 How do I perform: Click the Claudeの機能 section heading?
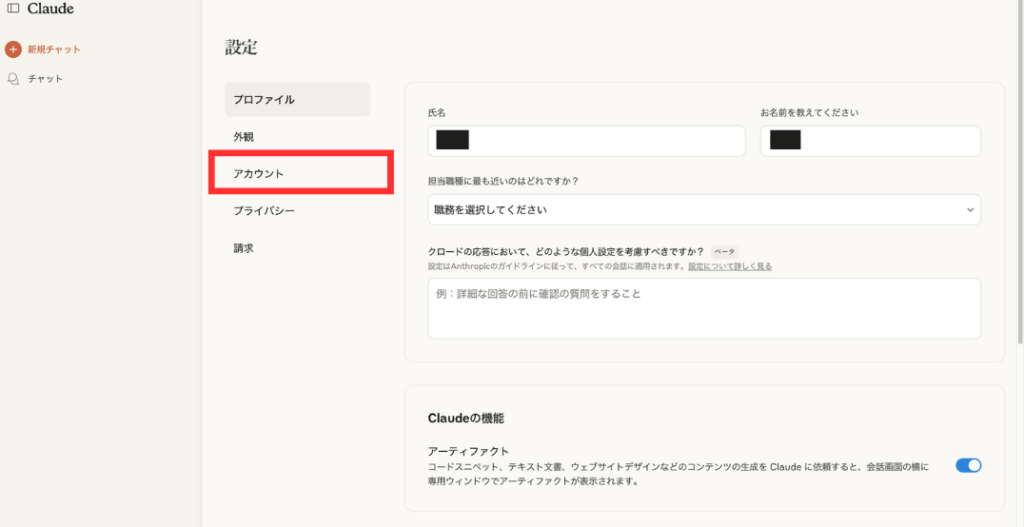[x=466, y=419]
